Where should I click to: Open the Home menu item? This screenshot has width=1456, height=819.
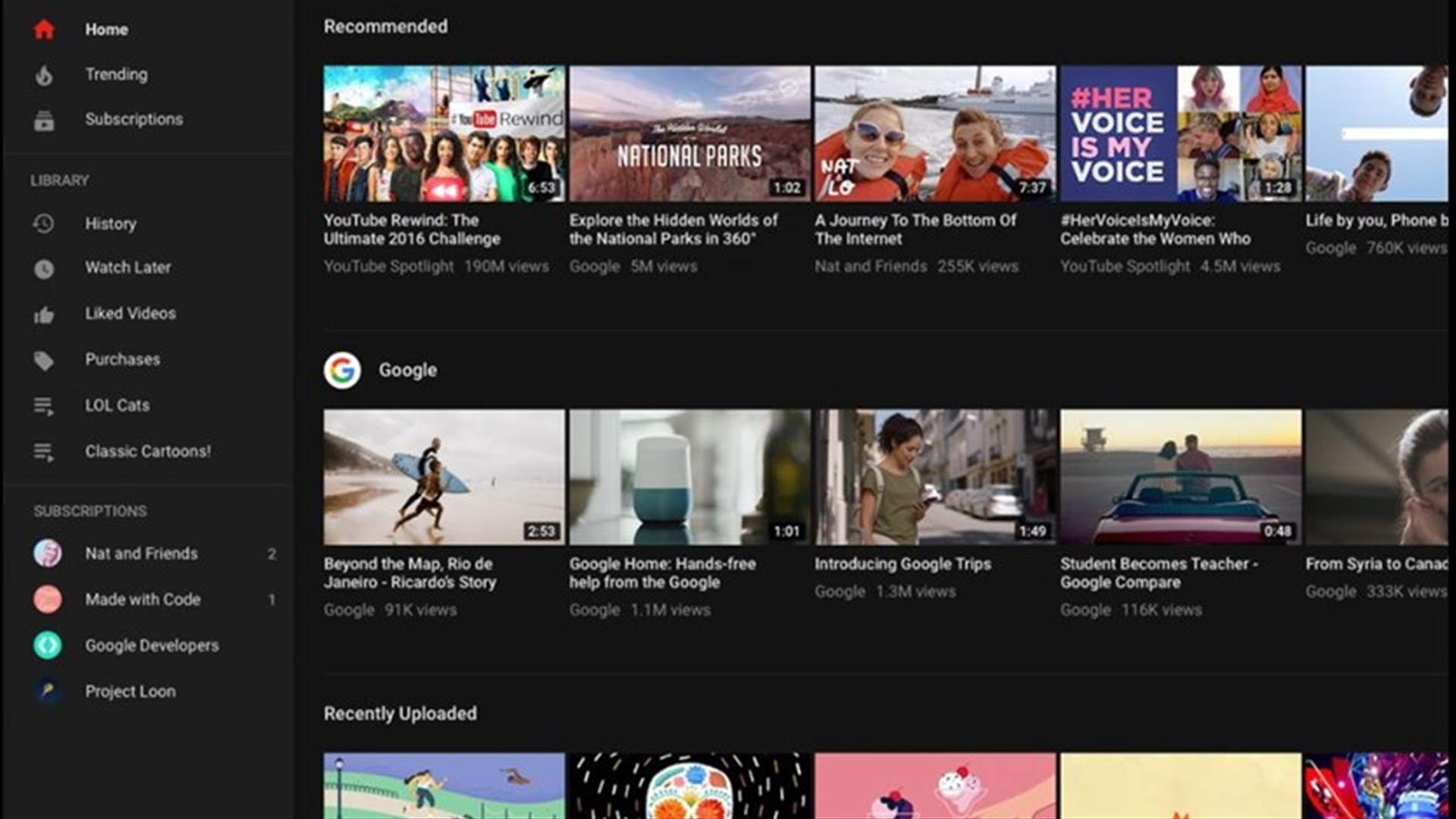pos(106,30)
